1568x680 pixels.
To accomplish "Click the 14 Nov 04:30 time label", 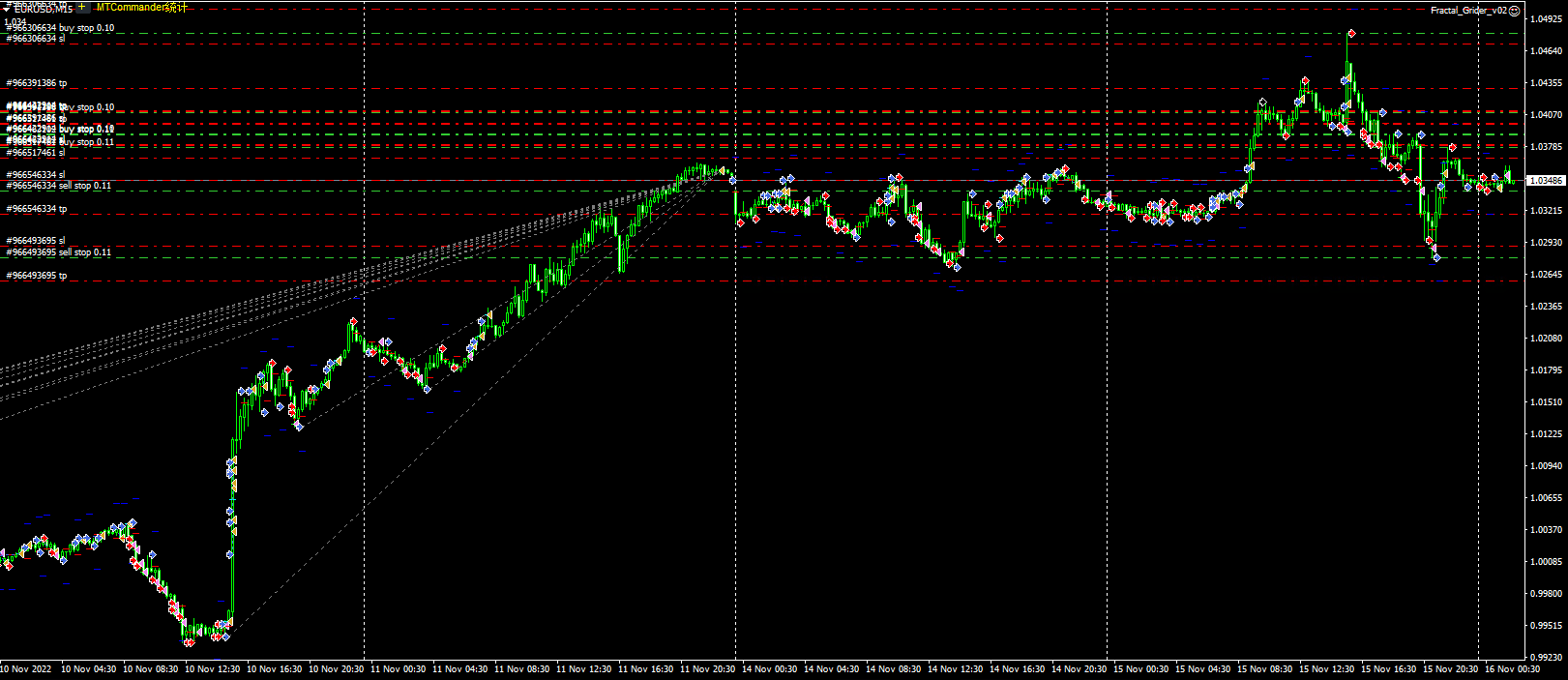I will (x=832, y=669).
